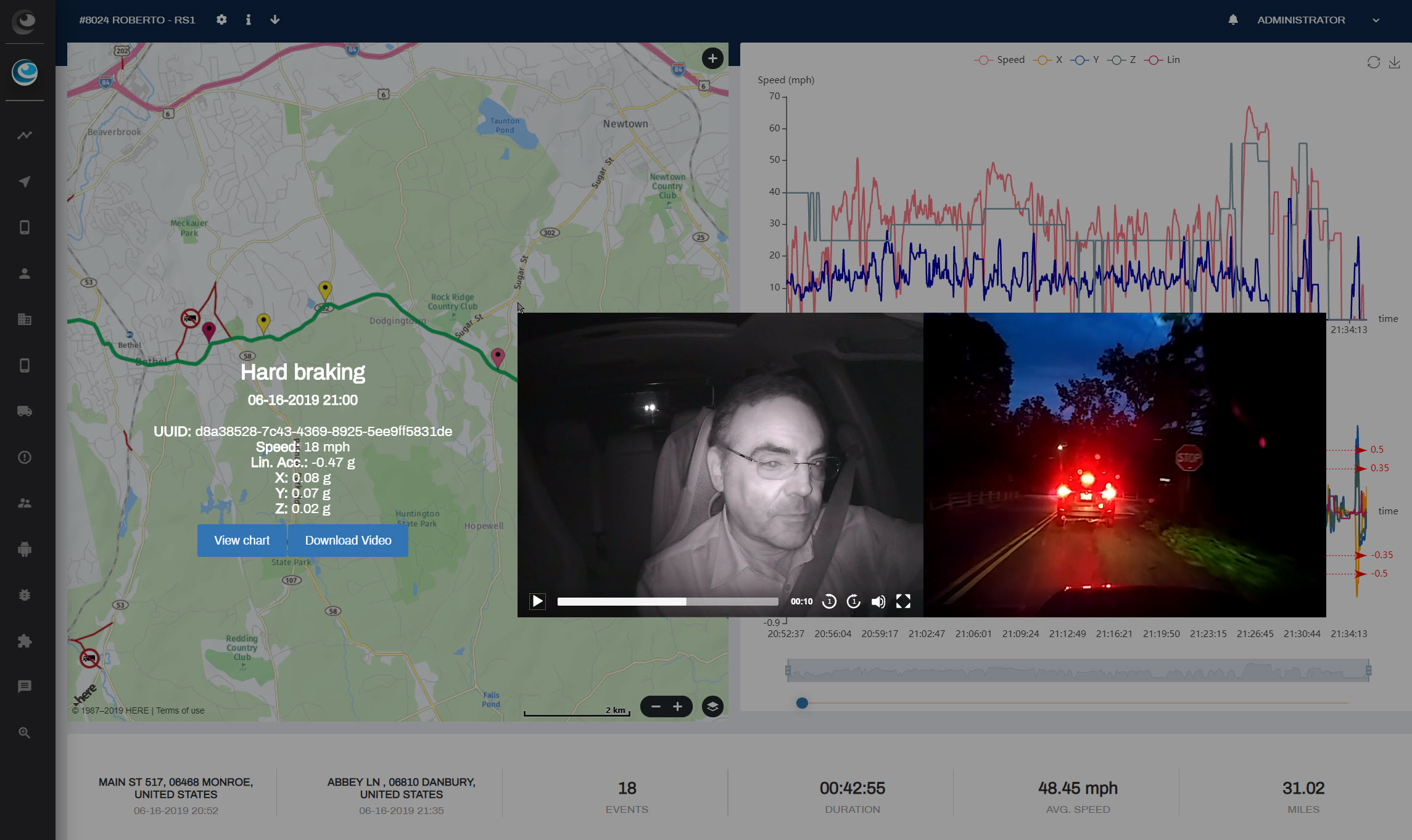Screen dimensions: 1412x840
Task: Open the groups (people) sidebar icon
Action: [25, 503]
